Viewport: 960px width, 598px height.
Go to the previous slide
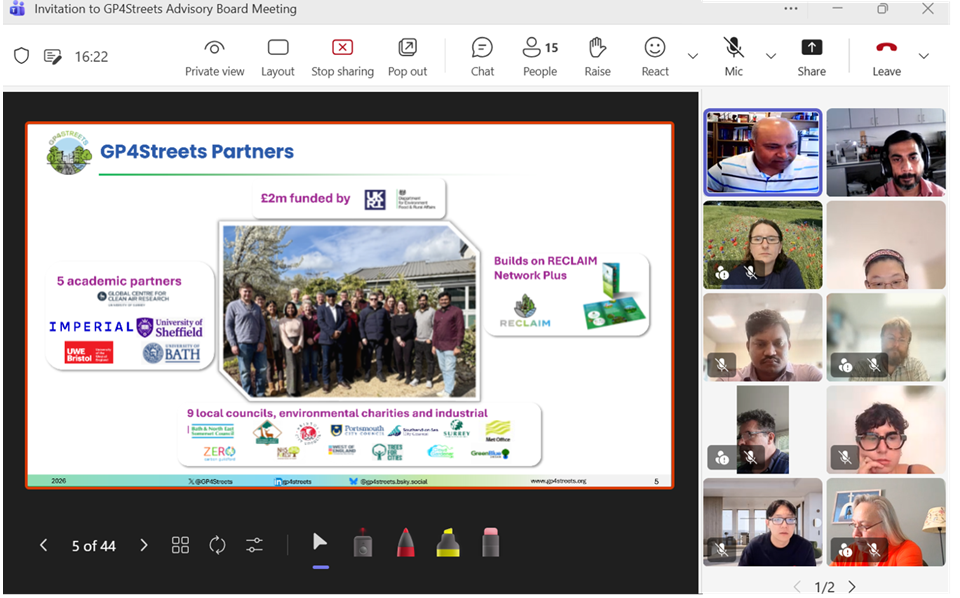click(43, 545)
